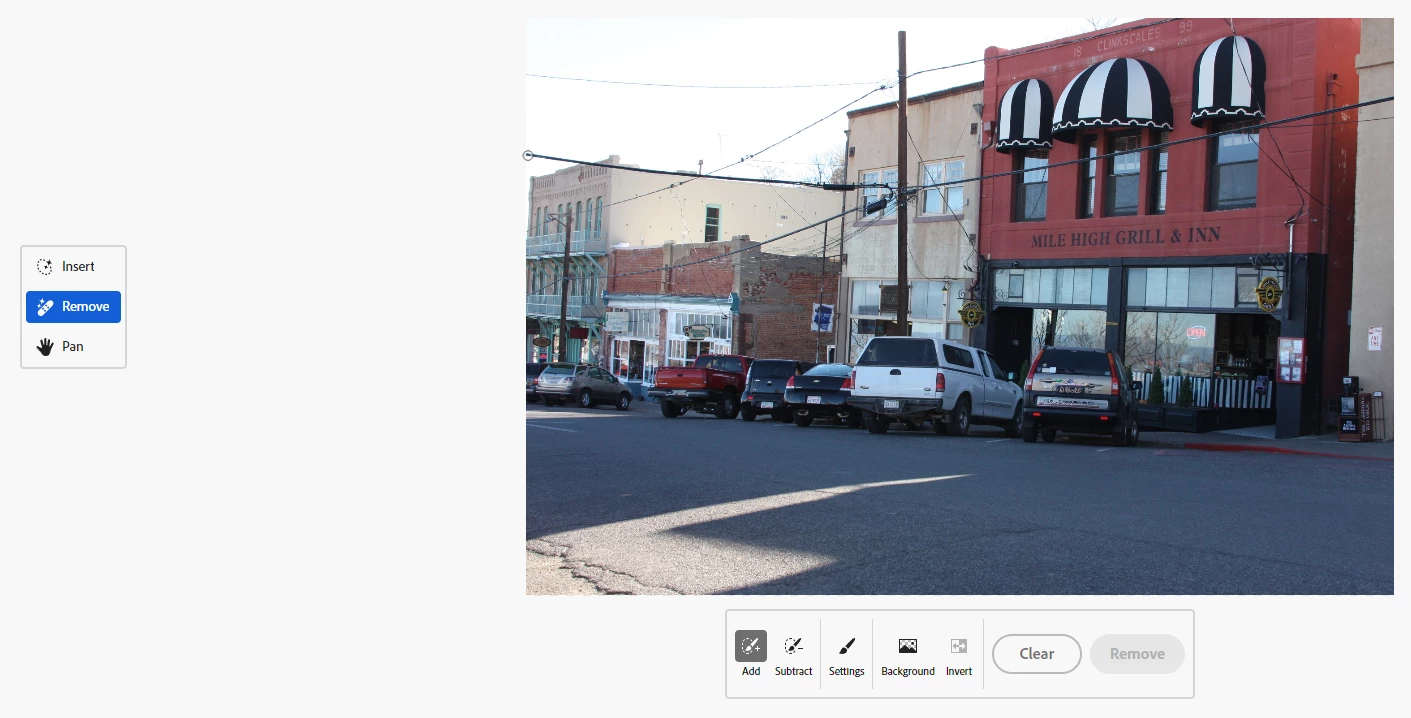Open brush Settings
The image size is (1411, 718).
(846, 654)
